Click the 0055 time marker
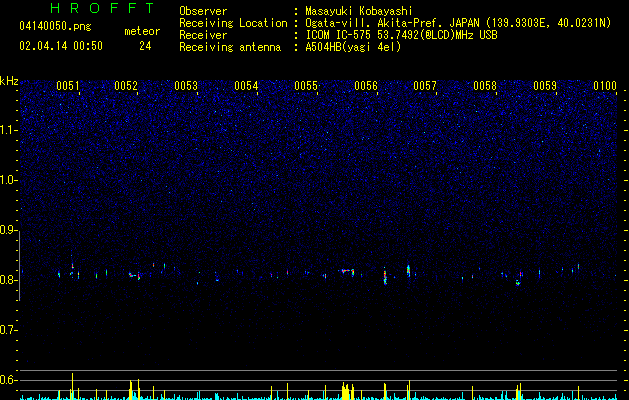Viewport: 629px width, 400px height. (x=306, y=86)
